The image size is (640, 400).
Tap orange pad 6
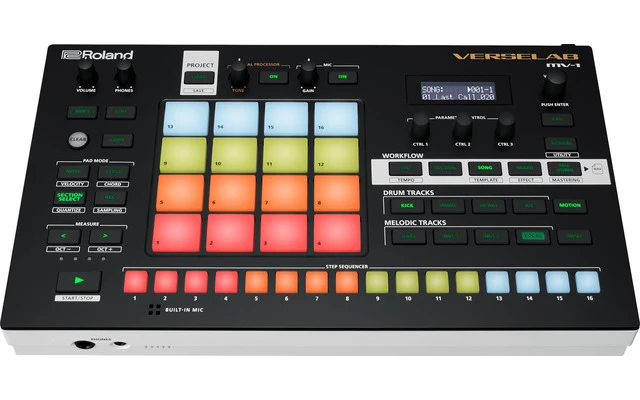pos(232,193)
